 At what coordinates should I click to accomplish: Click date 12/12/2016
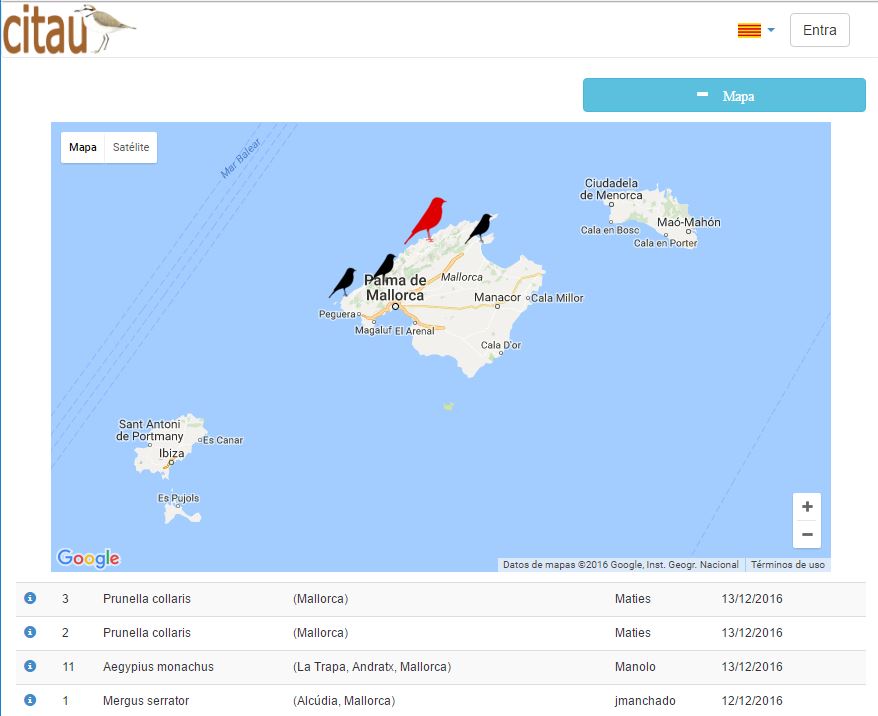(x=752, y=700)
